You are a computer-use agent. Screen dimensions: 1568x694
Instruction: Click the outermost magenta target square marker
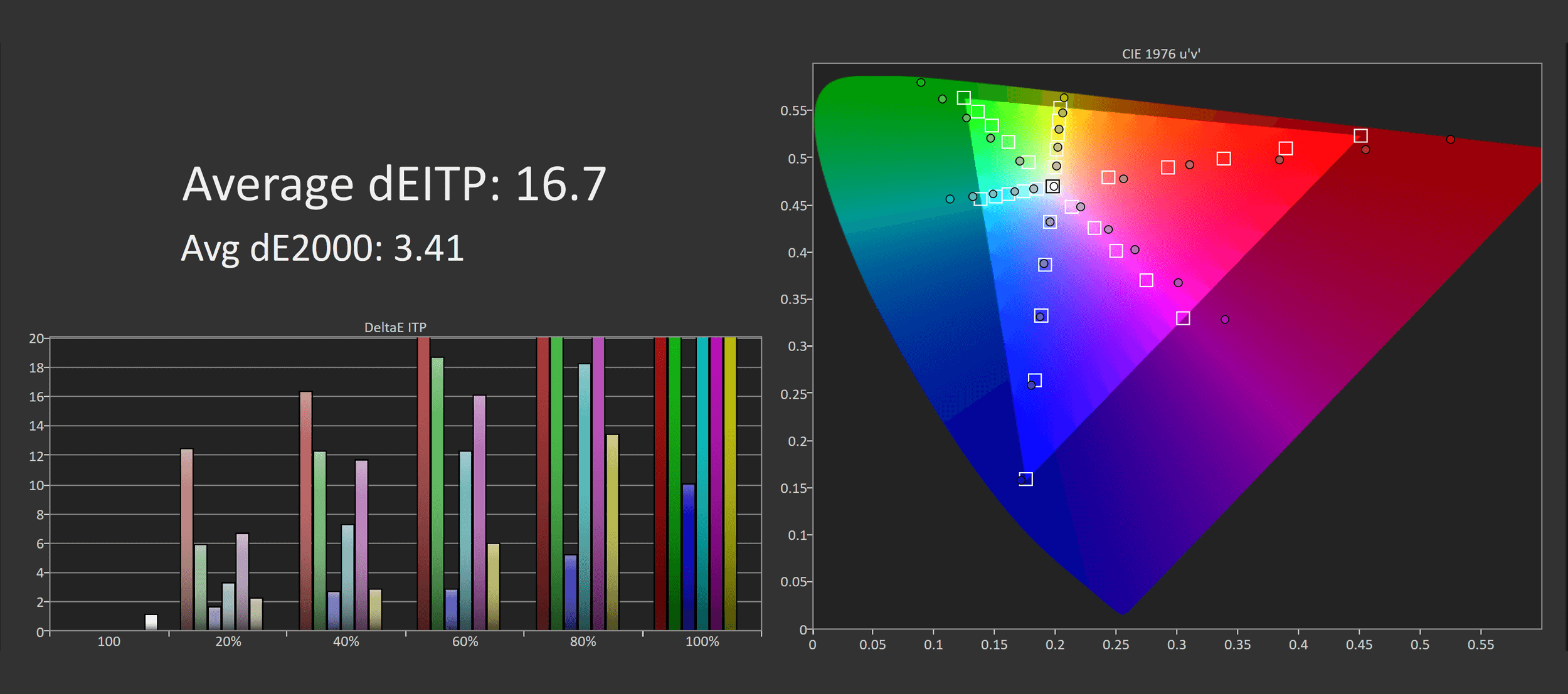[x=1183, y=318]
